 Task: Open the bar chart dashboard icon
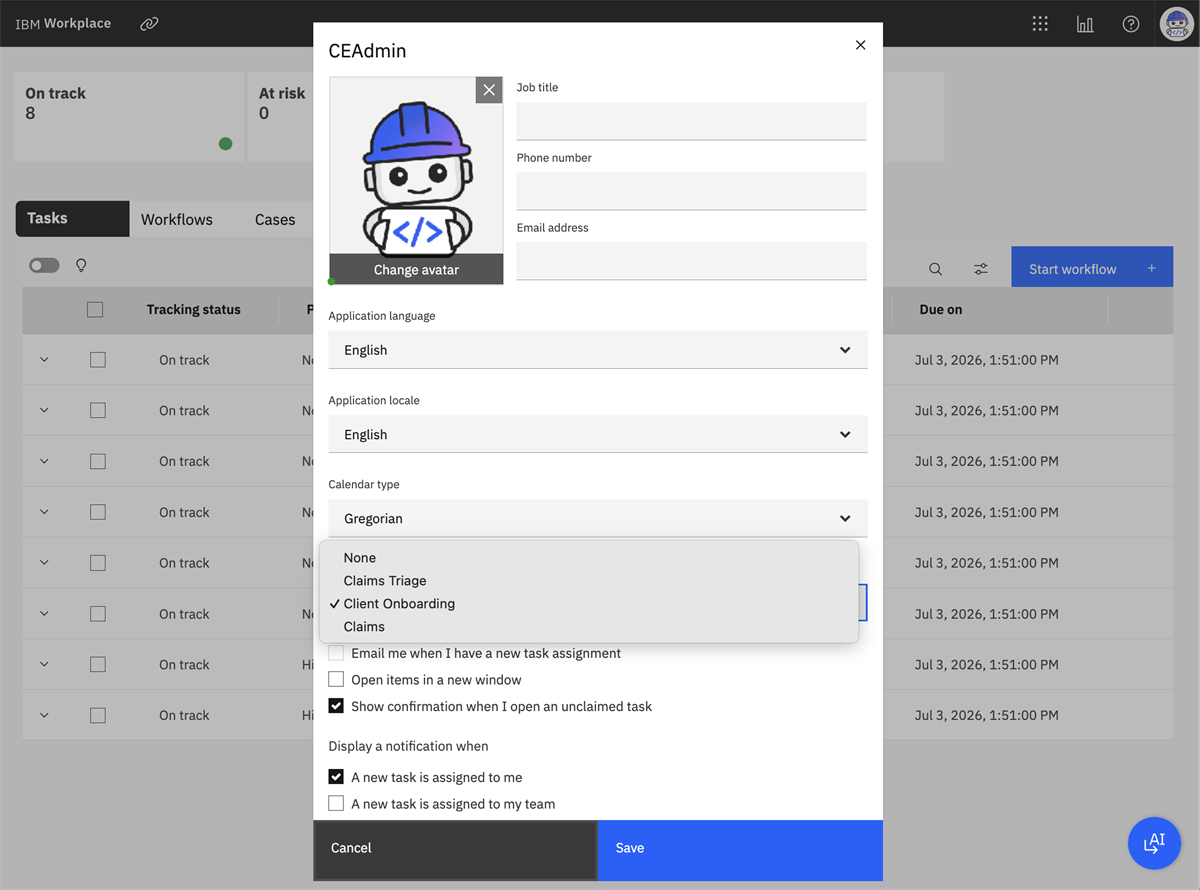1085,24
